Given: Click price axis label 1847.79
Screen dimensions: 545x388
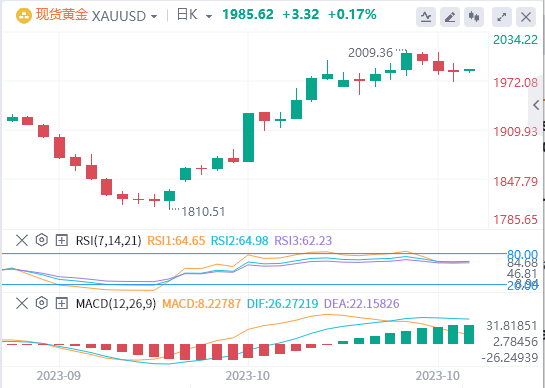Looking at the screenshot, I should click(515, 181).
